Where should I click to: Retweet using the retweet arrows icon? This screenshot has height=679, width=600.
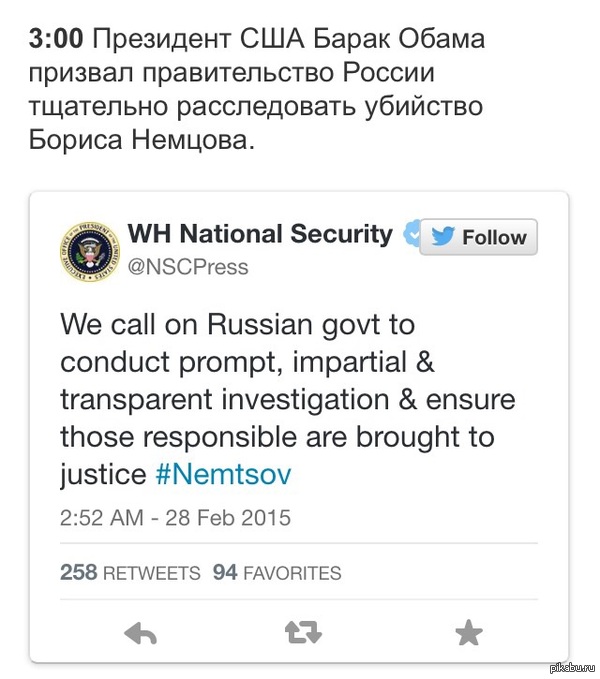303,632
